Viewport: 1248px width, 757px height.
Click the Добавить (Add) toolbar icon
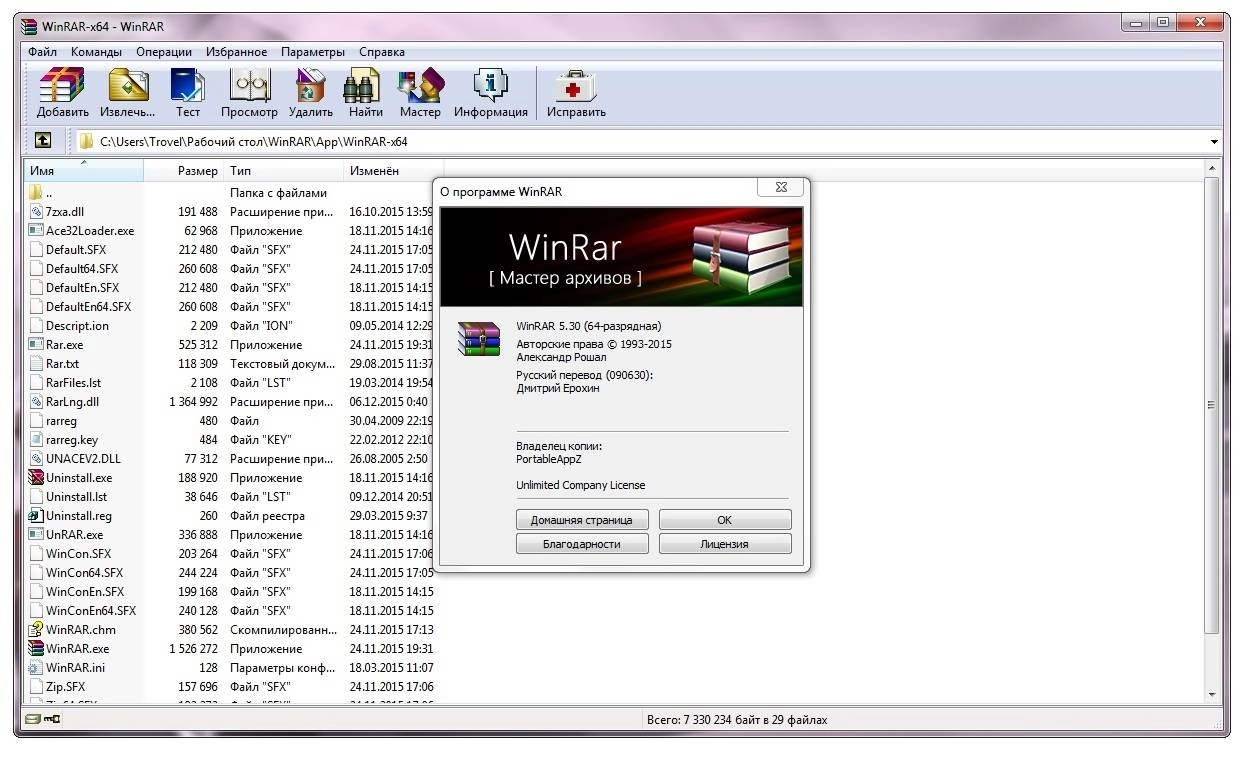[x=62, y=85]
